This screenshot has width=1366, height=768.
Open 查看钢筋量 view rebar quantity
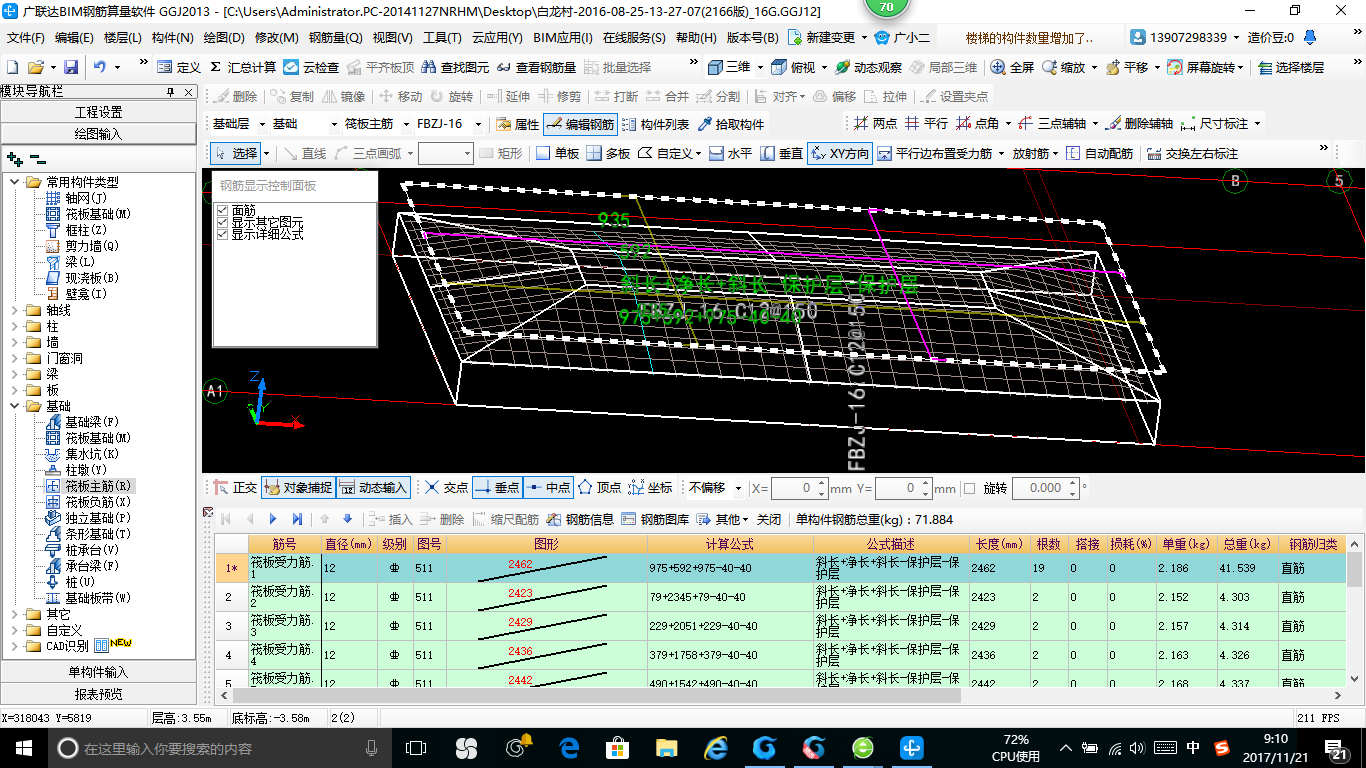[537, 67]
